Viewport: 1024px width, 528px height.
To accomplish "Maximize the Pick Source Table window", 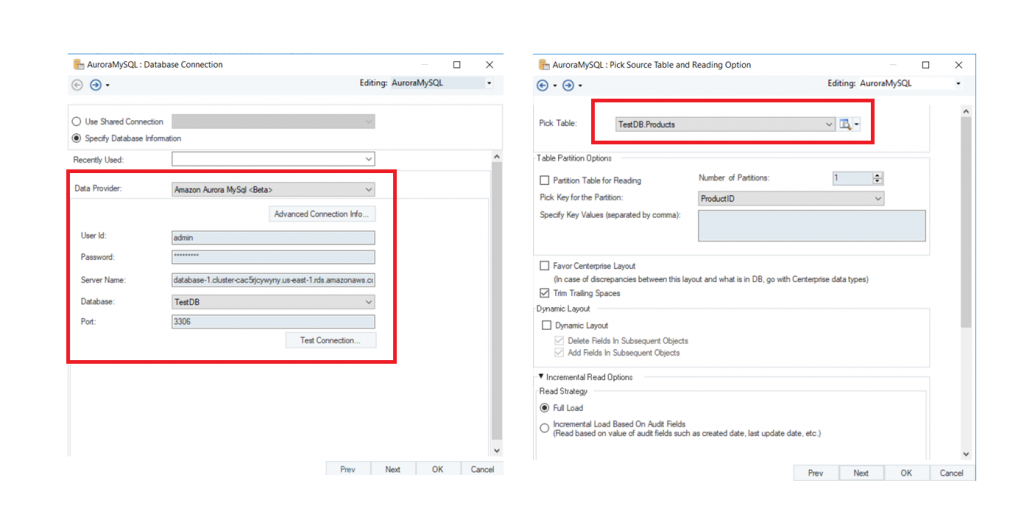I will (925, 65).
